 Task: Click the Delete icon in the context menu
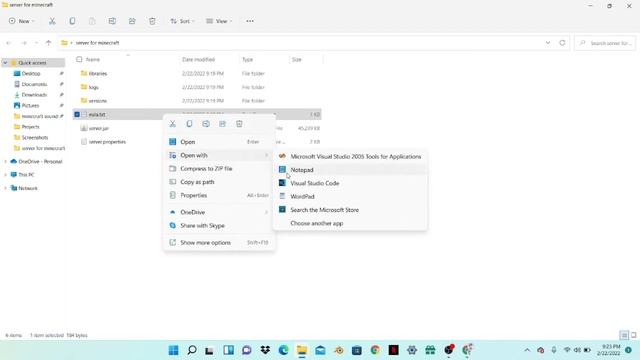[x=239, y=124]
